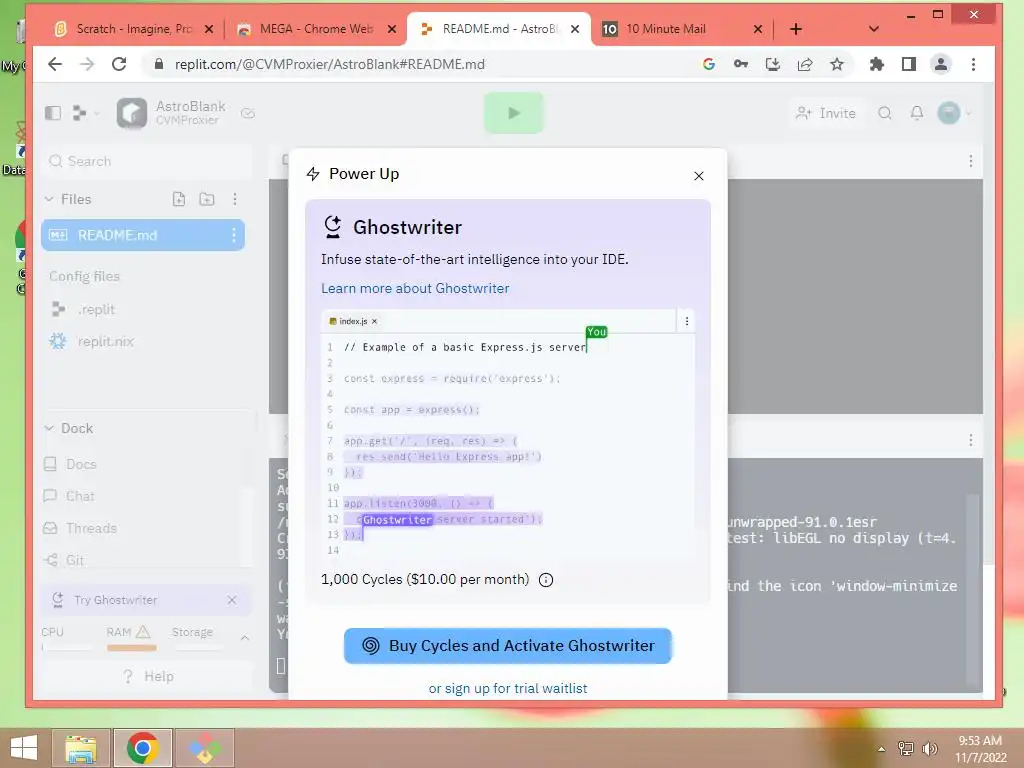Open the .replit config file
1024x768 pixels.
click(96, 309)
